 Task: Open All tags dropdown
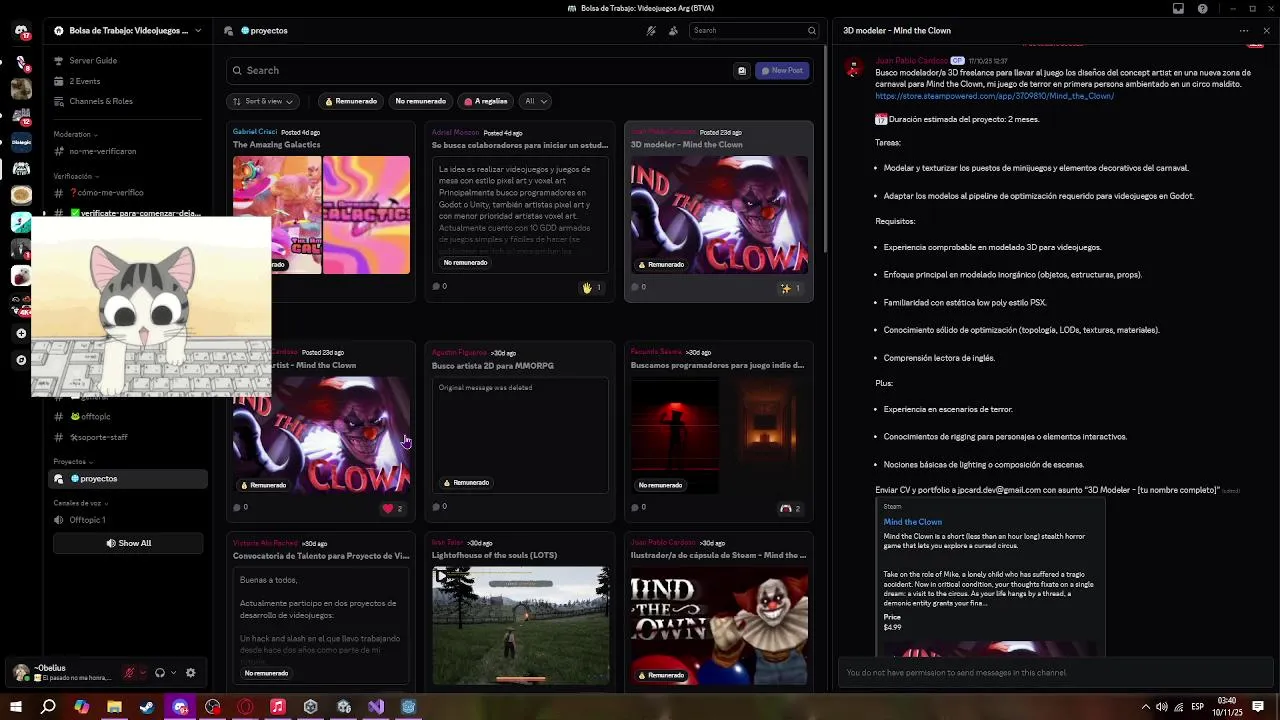point(535,101)
